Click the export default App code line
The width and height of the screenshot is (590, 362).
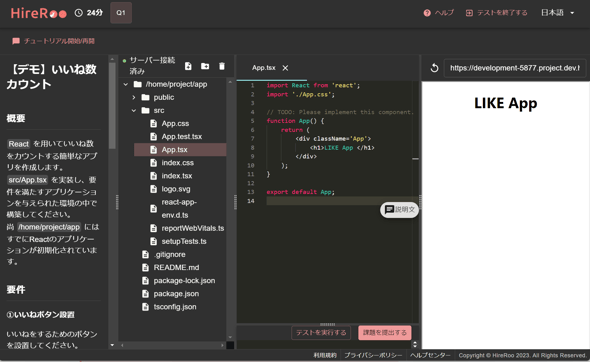300,192
